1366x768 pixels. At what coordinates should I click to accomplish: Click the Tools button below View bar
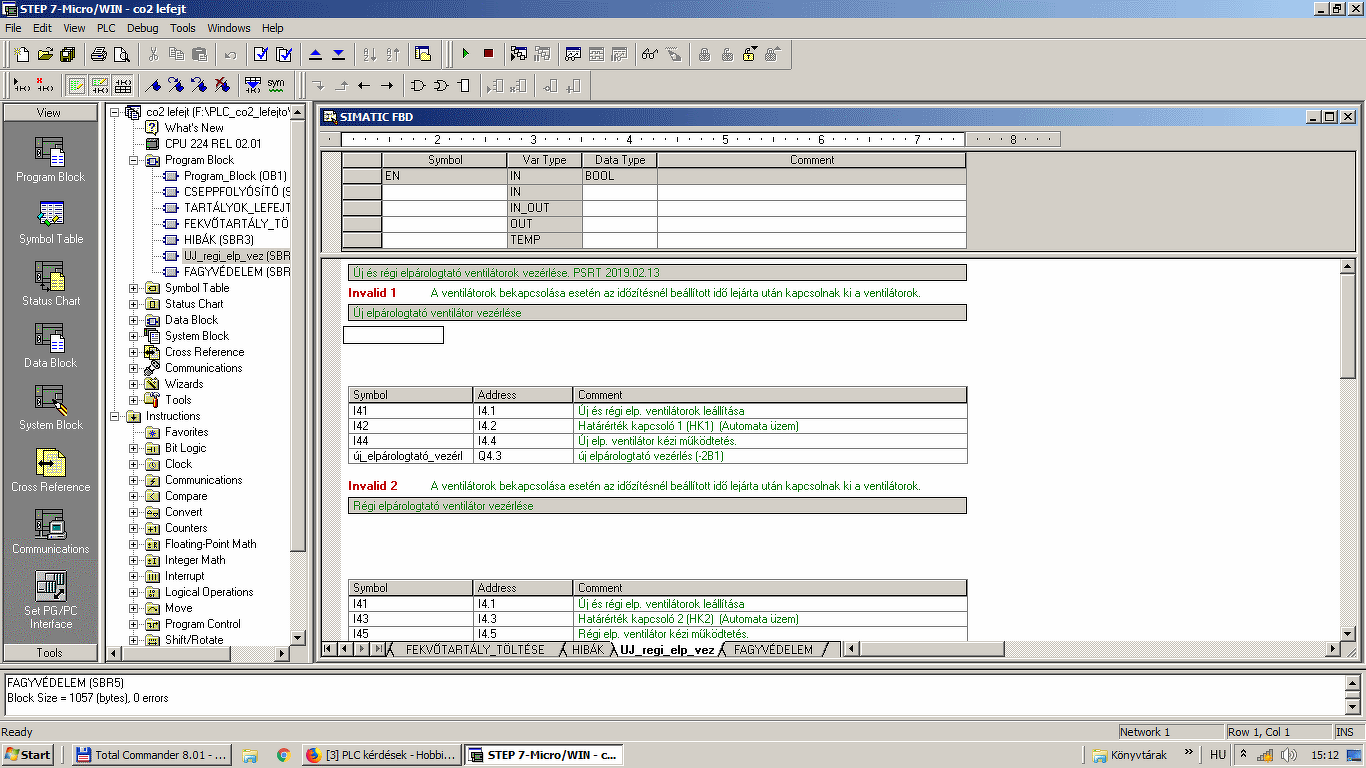pos(50,653)
